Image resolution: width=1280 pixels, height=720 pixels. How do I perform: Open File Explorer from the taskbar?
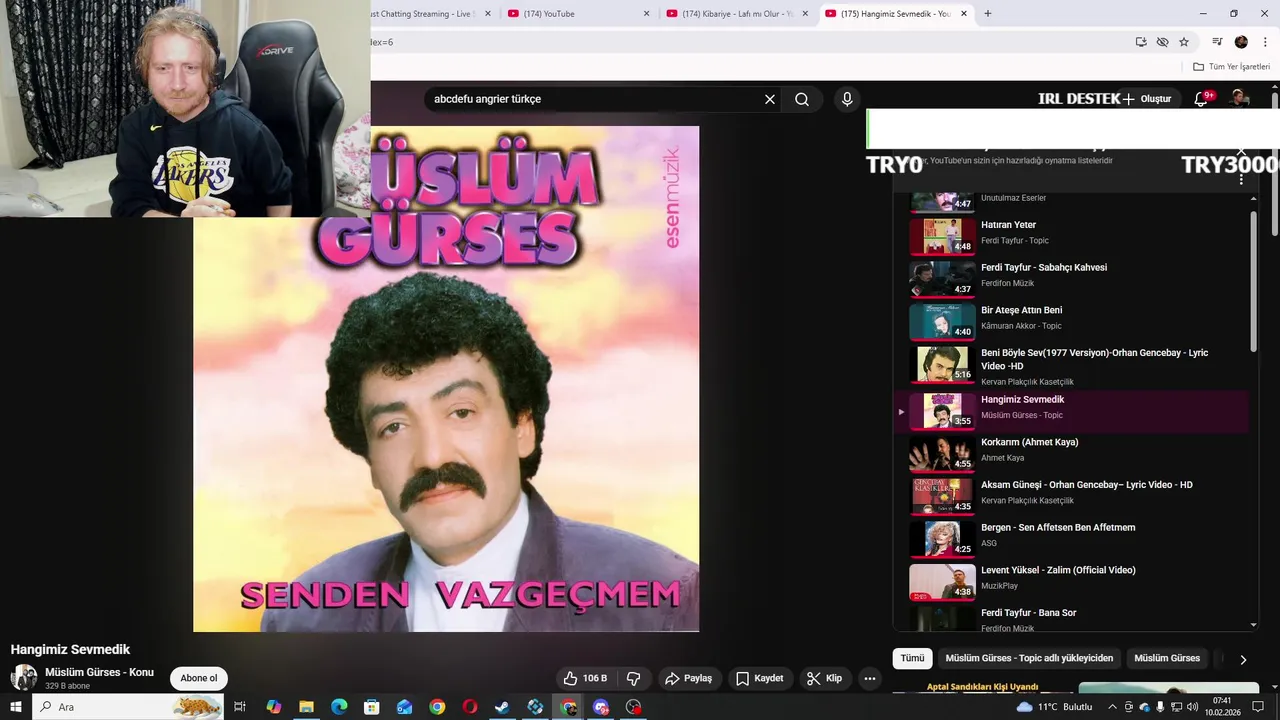click(306, 707)
